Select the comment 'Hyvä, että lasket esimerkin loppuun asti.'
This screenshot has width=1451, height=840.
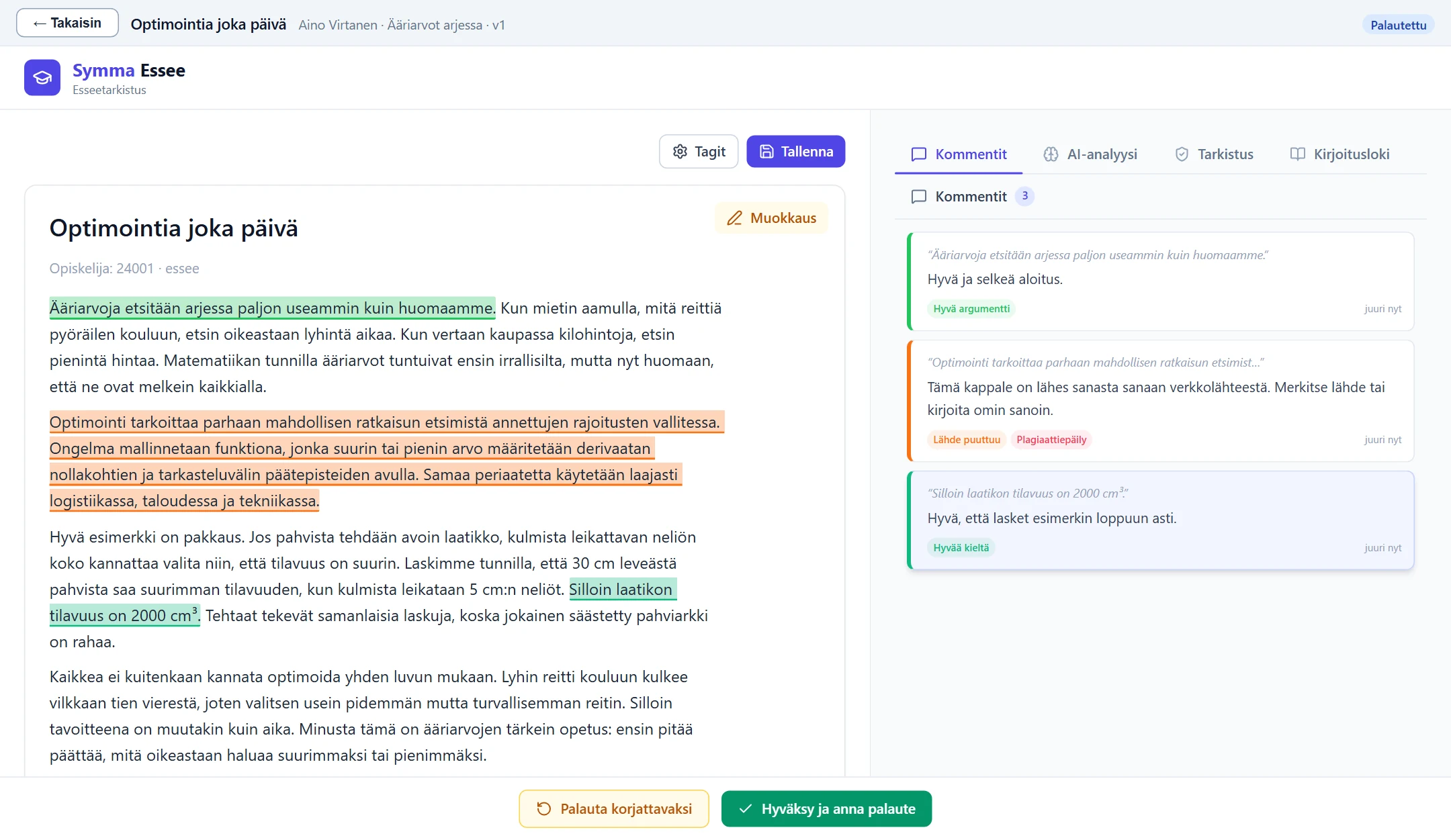1160,520
